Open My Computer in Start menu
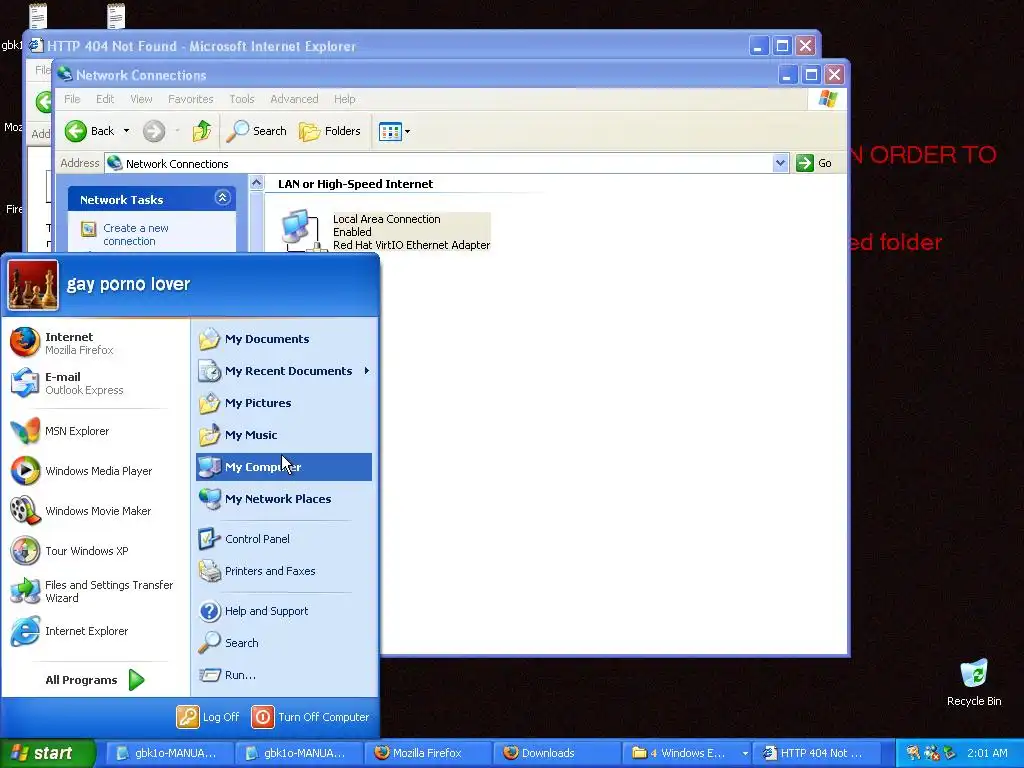This screenshot has width=1024, height=768. 283,467
